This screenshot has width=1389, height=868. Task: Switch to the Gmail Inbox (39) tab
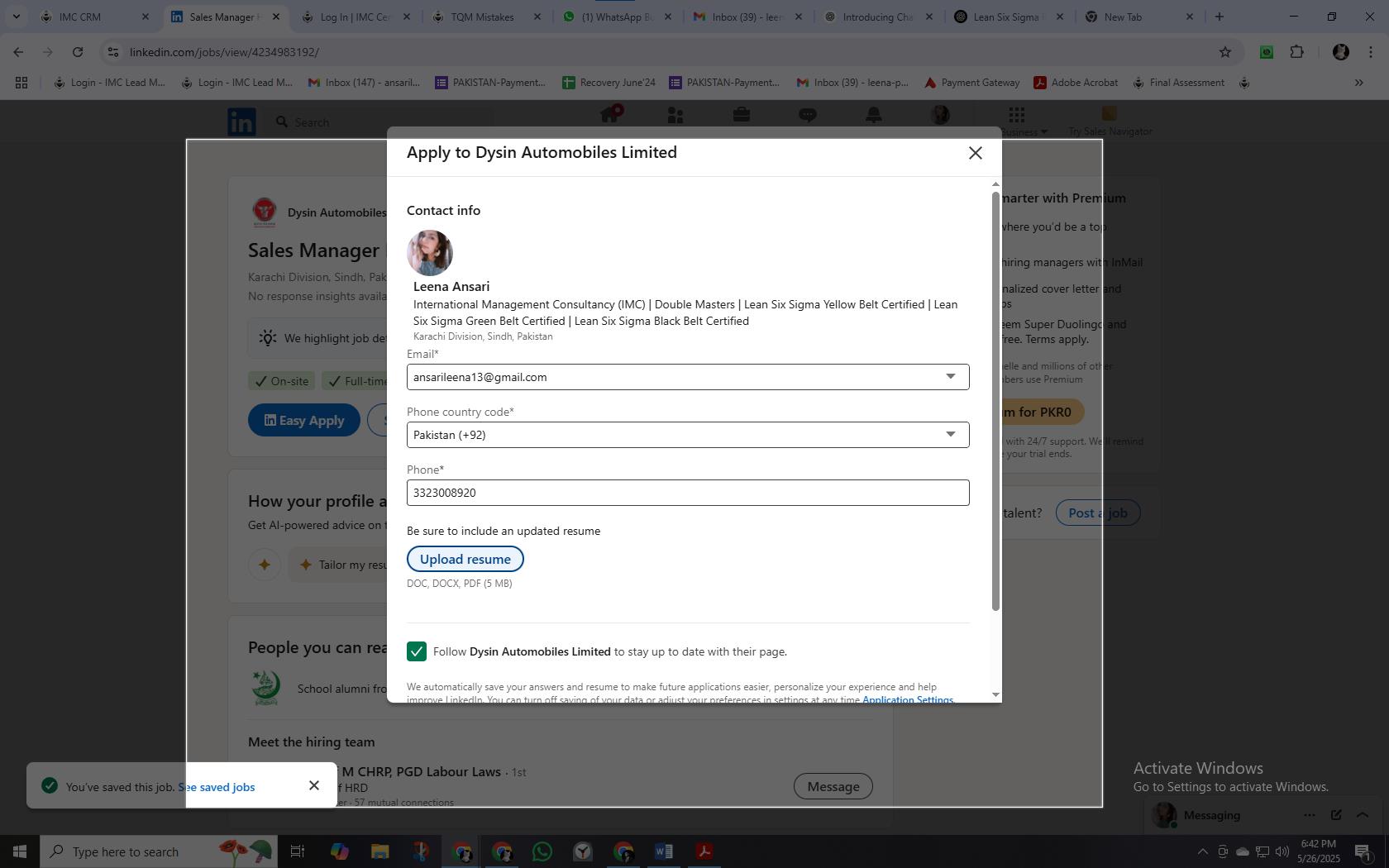click(x=747, y=17)
